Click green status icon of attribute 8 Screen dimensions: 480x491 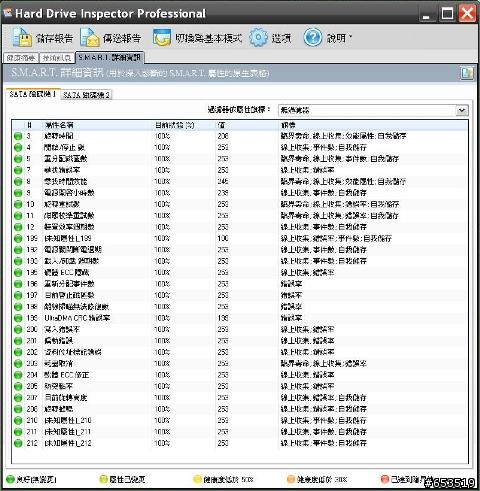tap(18, 182)
